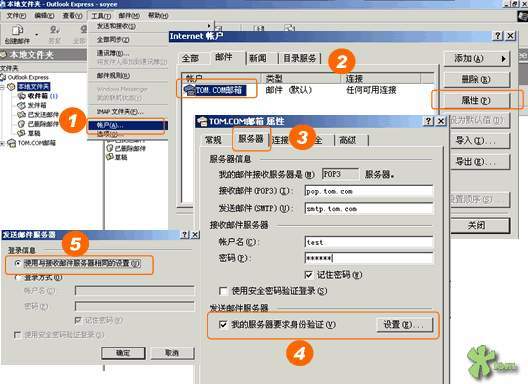Choose IMAP 文件夹 menu entry
The image size is (528, 384).
pos(120,111)
